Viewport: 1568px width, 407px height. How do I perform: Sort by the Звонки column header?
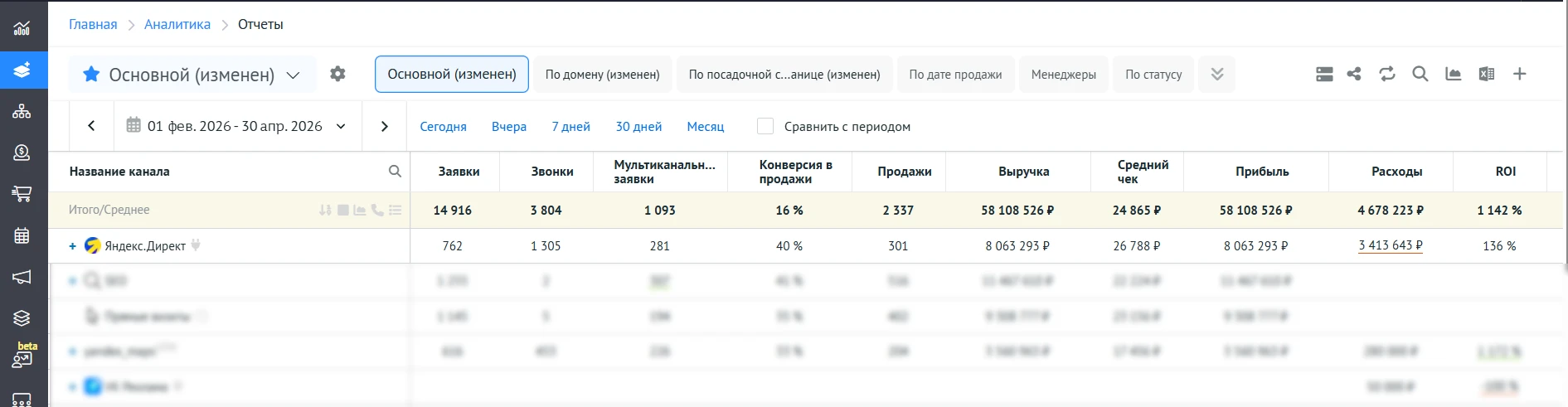pos(552,171)
